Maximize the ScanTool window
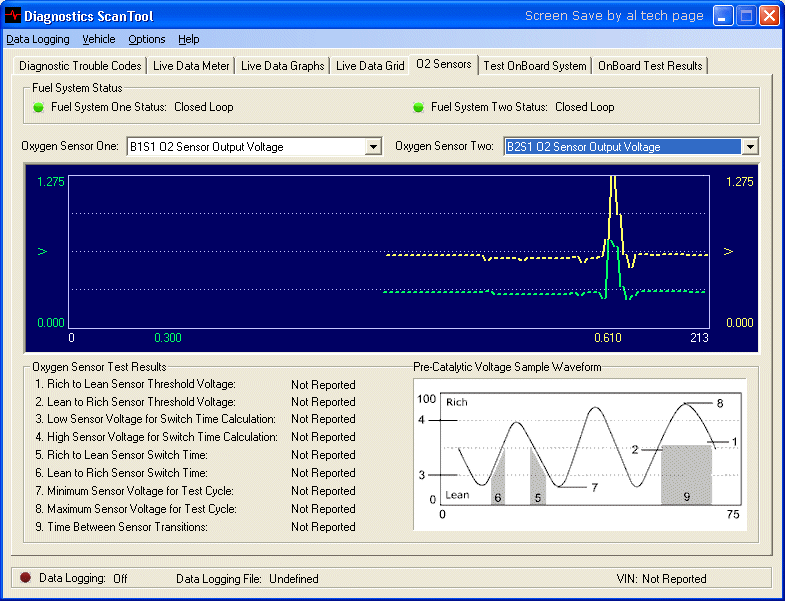 746,16
